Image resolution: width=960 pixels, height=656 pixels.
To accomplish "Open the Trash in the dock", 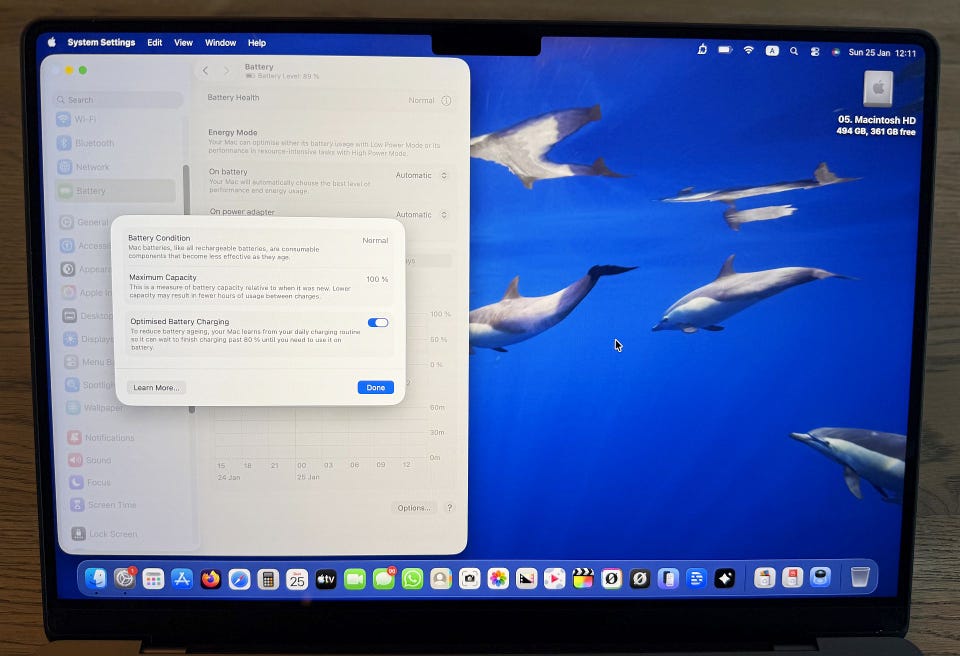I will (860, 577).
